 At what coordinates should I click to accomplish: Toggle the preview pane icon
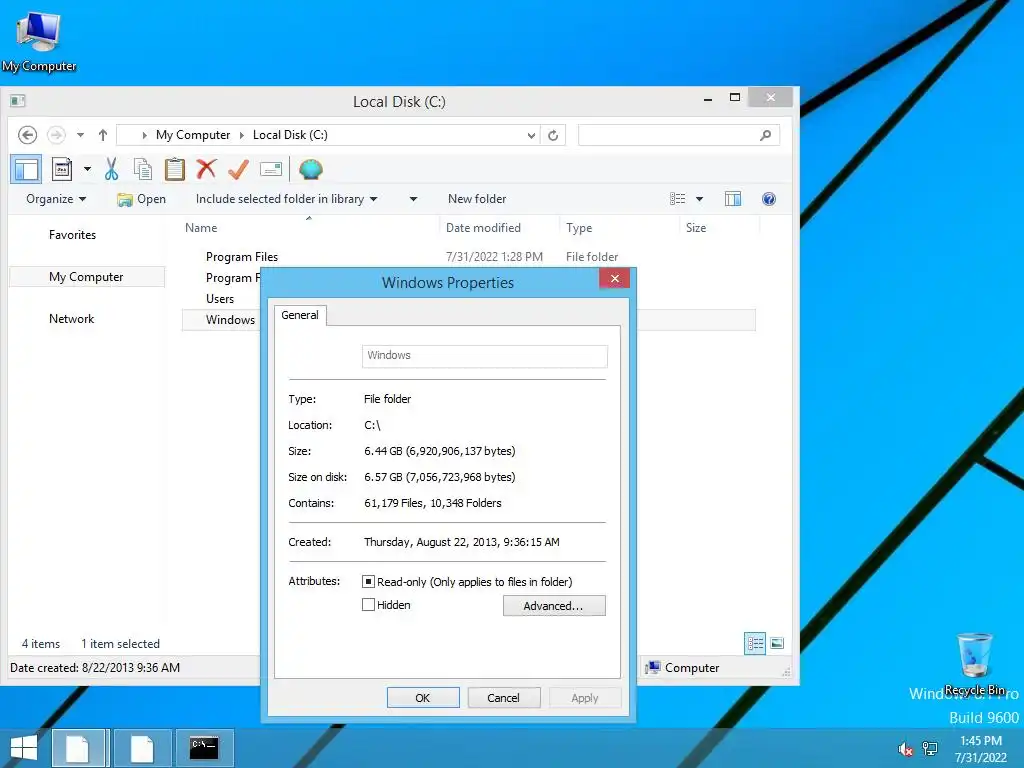click(x=733, y=199)
